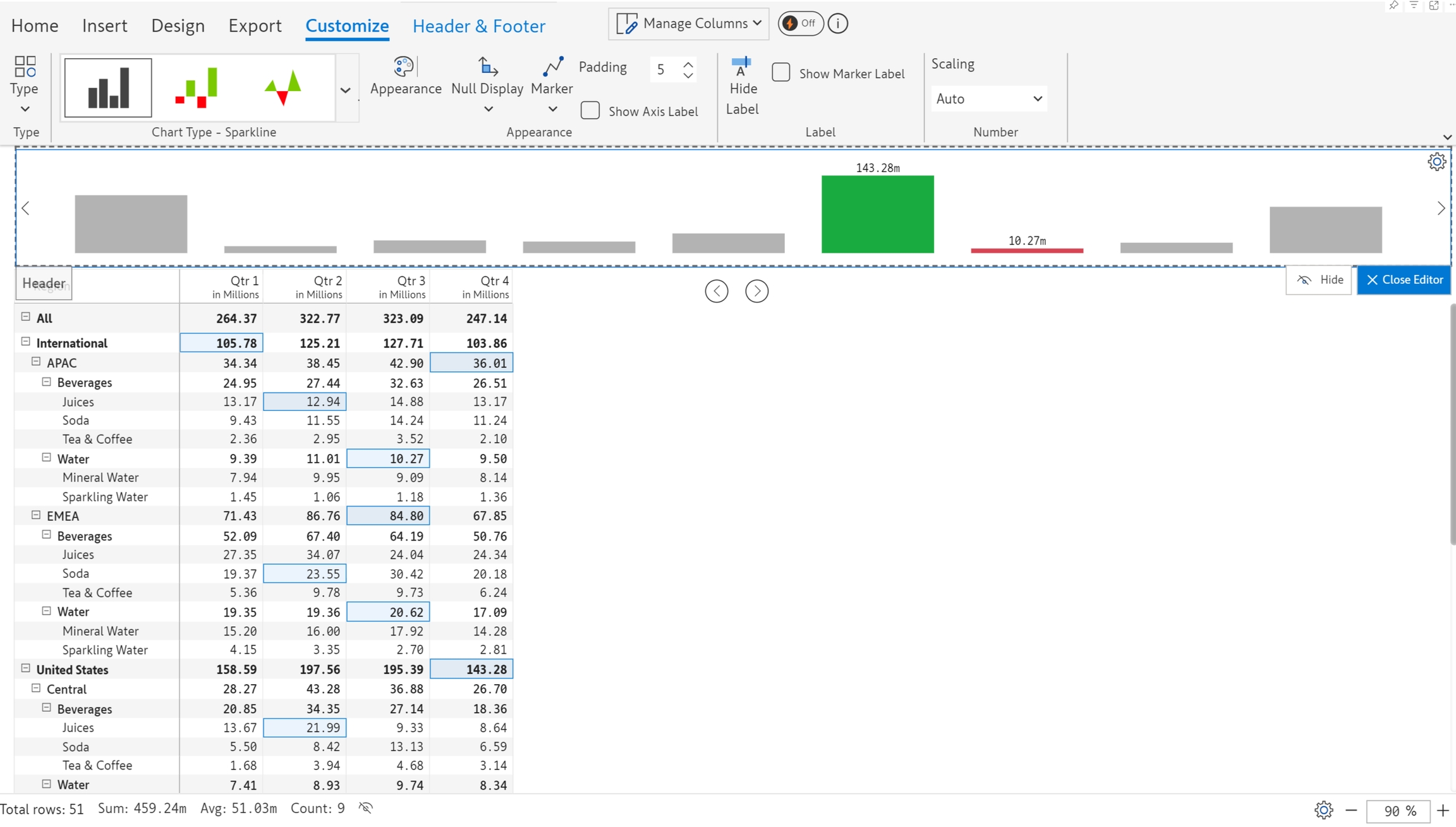The width and height of the screenshot is (1456, 827).
Task: Enable the Show Axis Label checkbox
Action: [x=590, y=111]
